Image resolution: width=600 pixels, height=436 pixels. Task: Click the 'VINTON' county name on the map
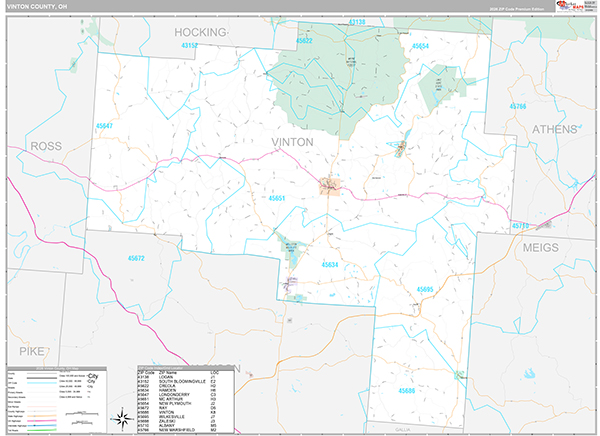292,142
